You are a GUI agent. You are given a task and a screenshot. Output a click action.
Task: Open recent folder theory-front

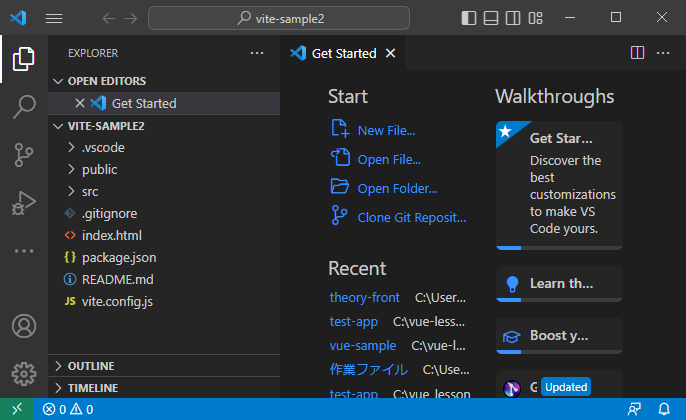(364, 298)
